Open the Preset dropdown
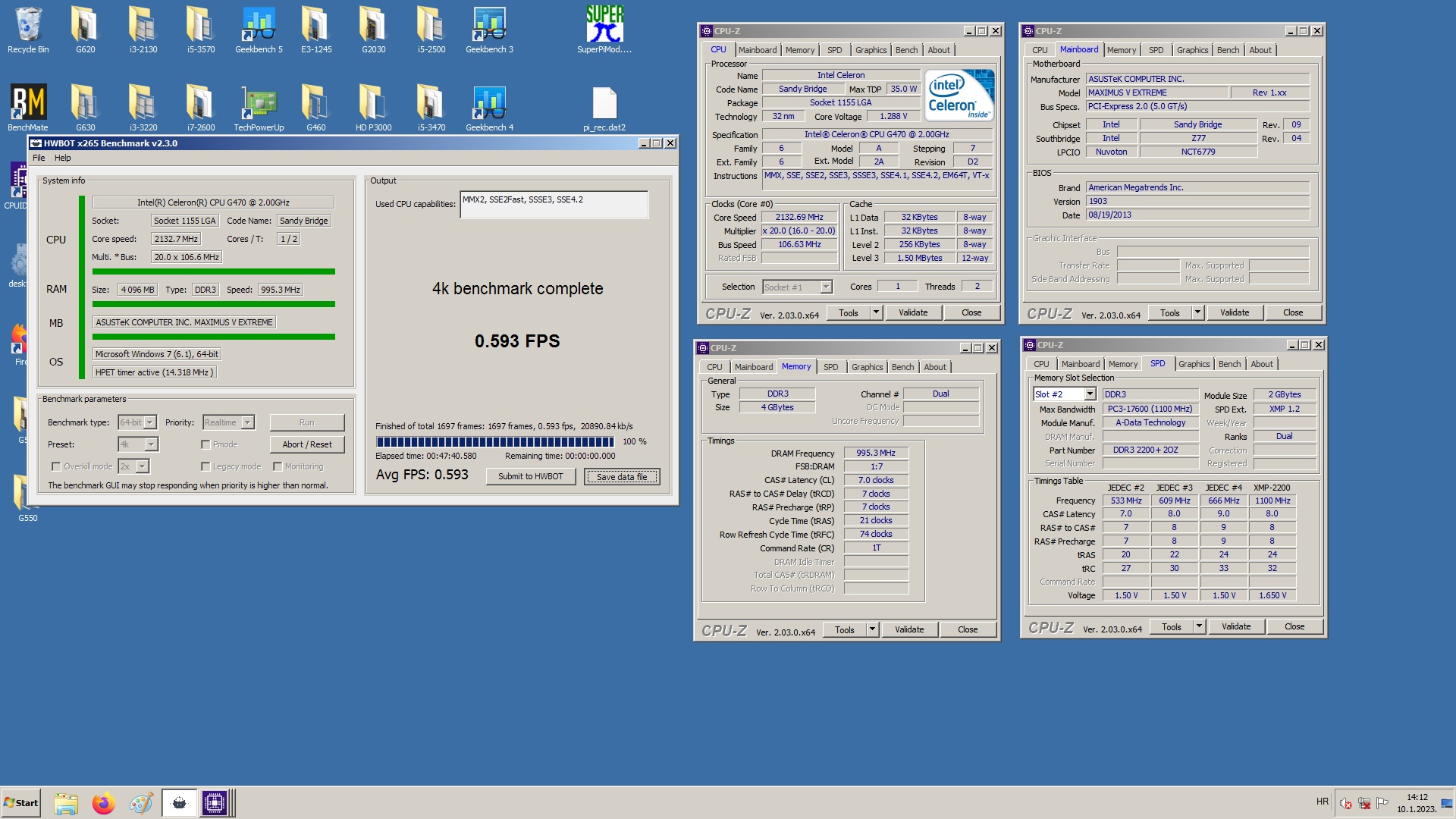This screenshot has height=819, width=1456. [151, 444]
